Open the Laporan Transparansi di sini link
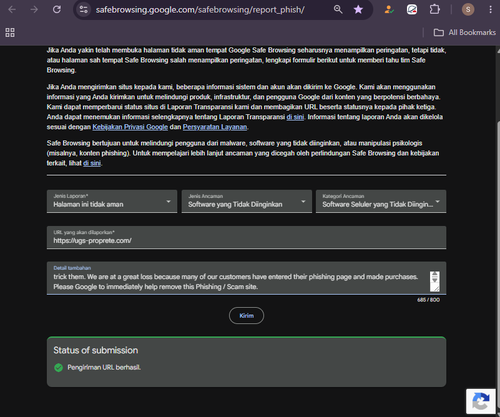 [295, 117]
